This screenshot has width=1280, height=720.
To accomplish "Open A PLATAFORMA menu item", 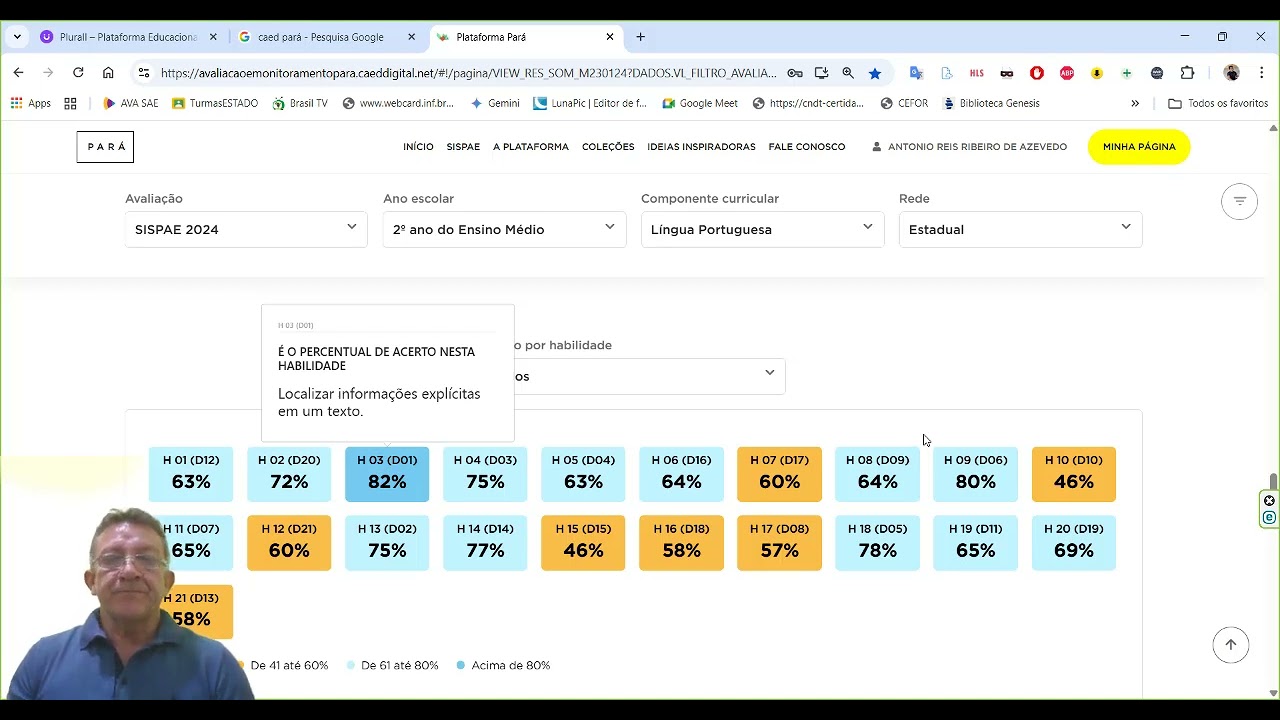I will point(531,147).
